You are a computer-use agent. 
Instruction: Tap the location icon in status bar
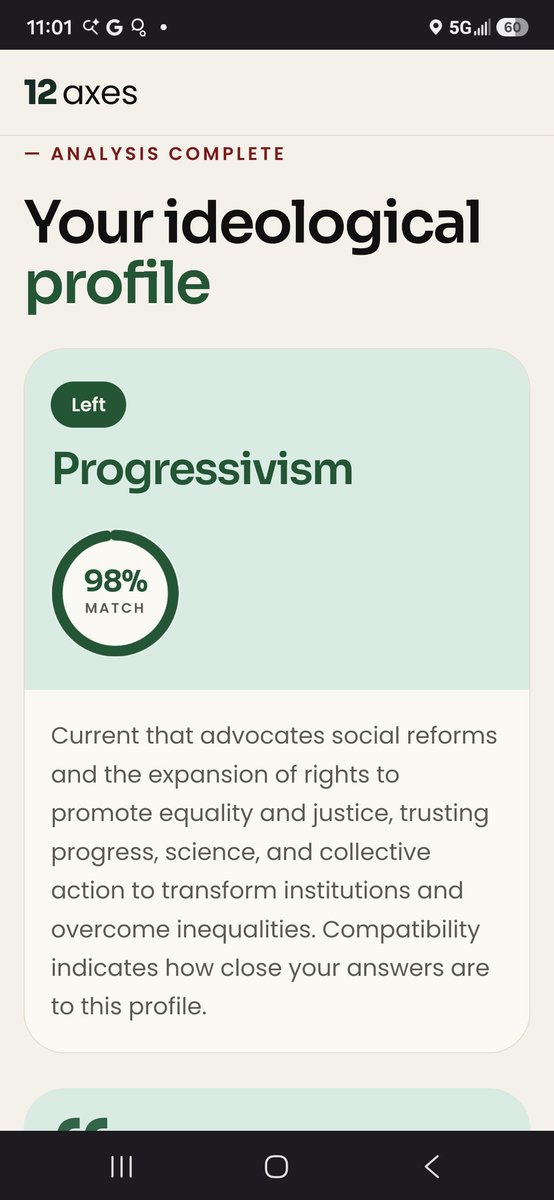click(x=435, y=27)
